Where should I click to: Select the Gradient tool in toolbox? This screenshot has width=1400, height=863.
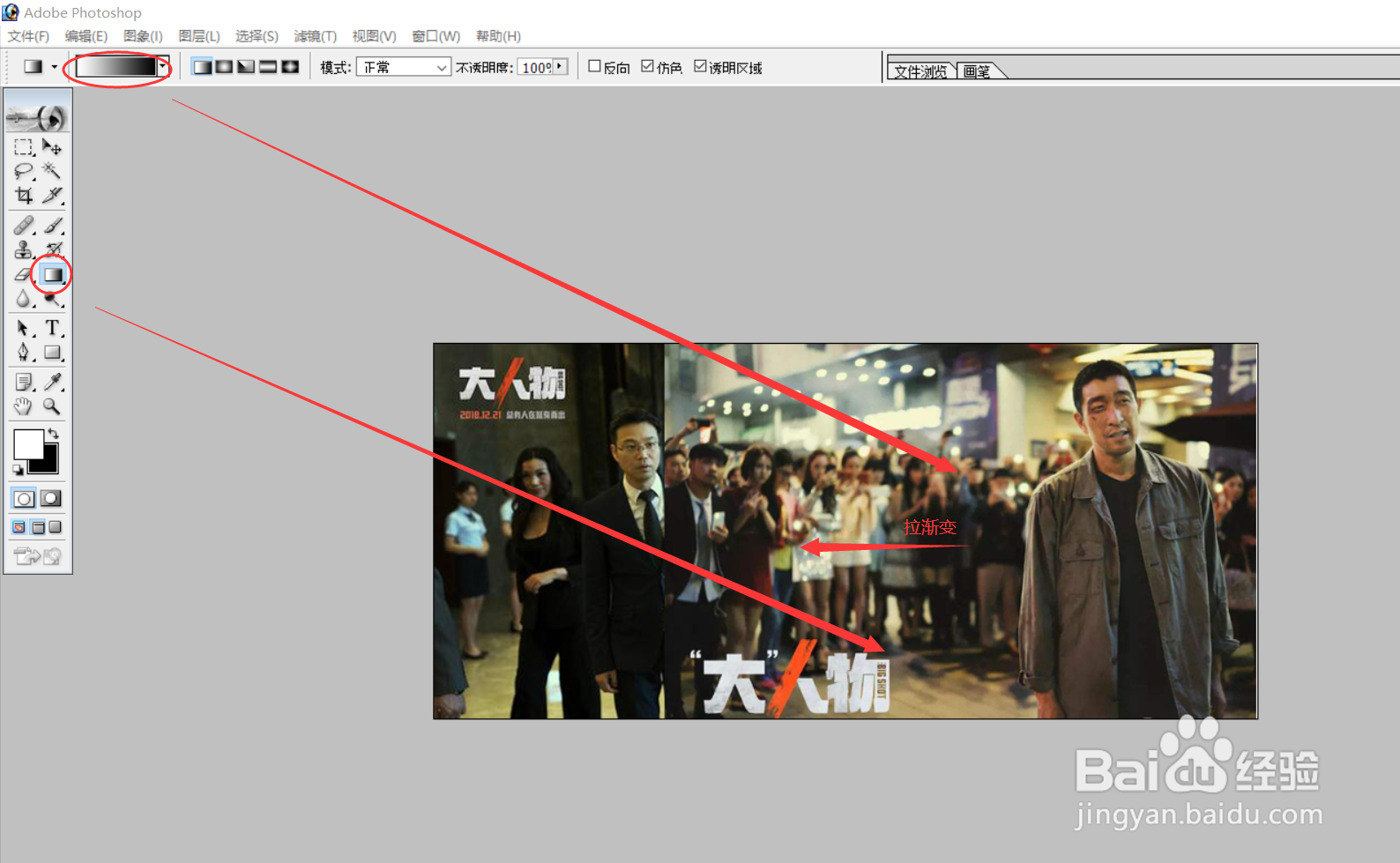tap(52, 274)
